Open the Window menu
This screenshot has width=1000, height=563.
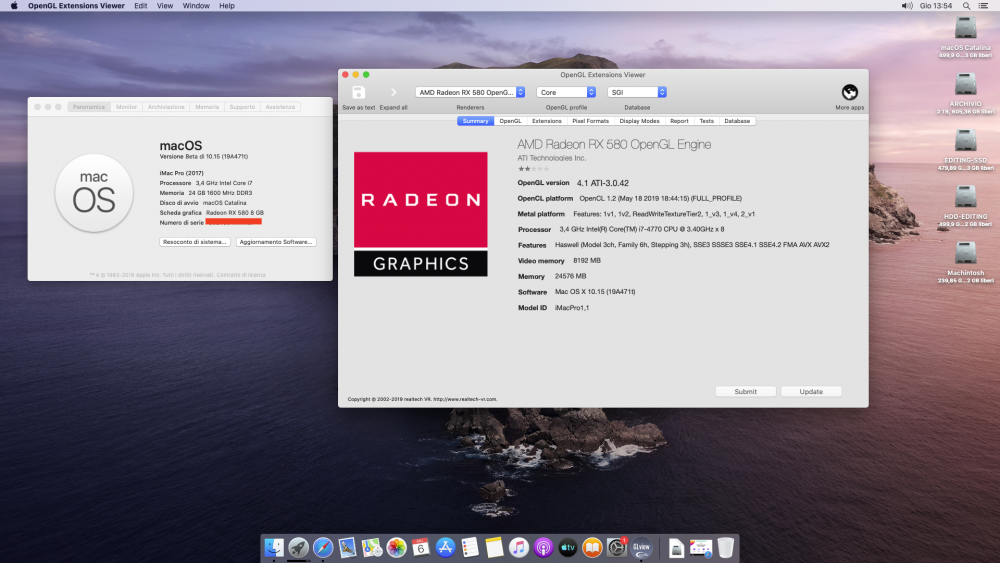click(x=196, y=6)
